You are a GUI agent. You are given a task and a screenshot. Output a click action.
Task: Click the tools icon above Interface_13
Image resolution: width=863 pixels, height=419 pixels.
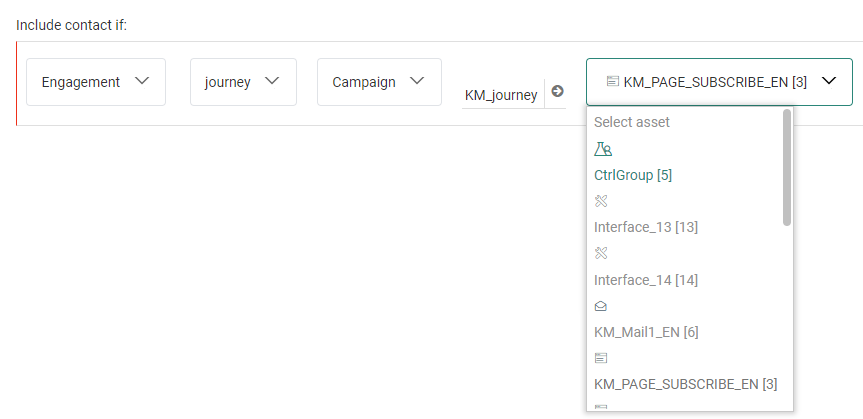tap(601, 201)
